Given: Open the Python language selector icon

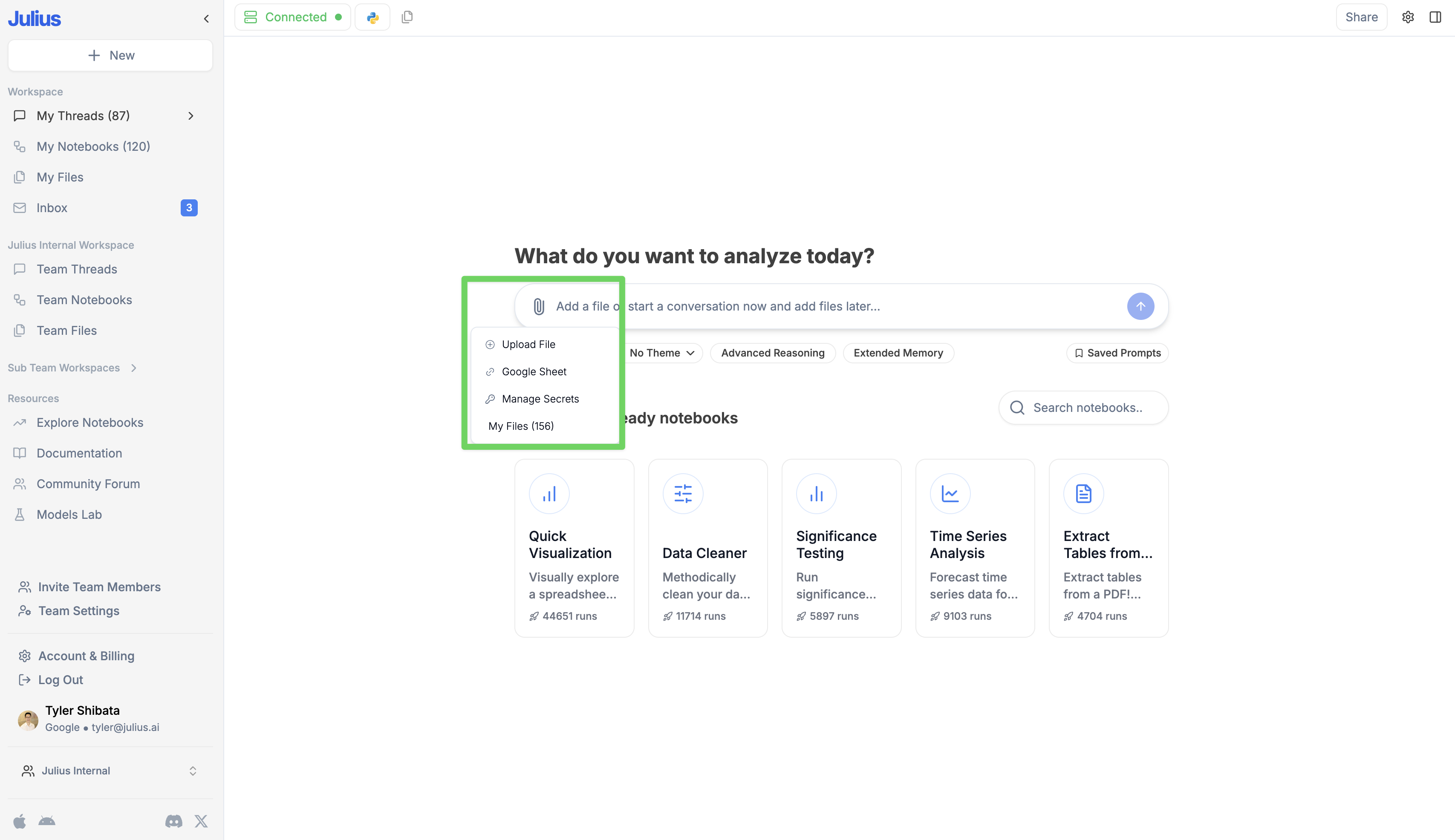Looking at the screenshot, I should pos(372,17).
